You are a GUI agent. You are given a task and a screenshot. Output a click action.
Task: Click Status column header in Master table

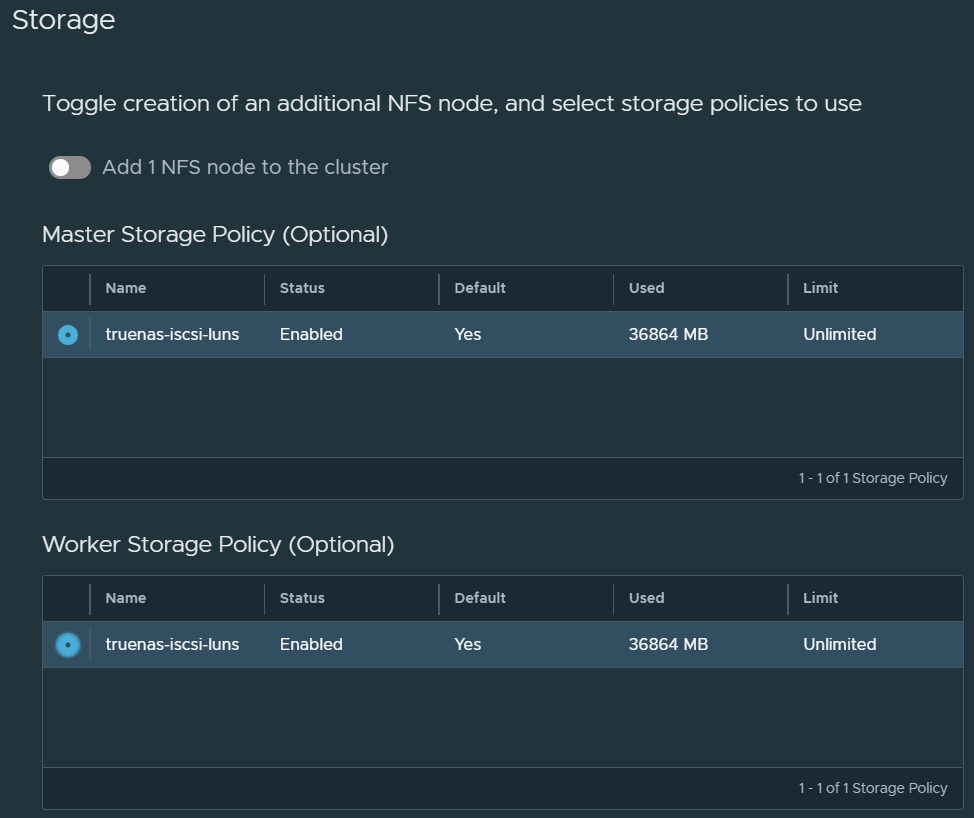(x=302, y=288)
